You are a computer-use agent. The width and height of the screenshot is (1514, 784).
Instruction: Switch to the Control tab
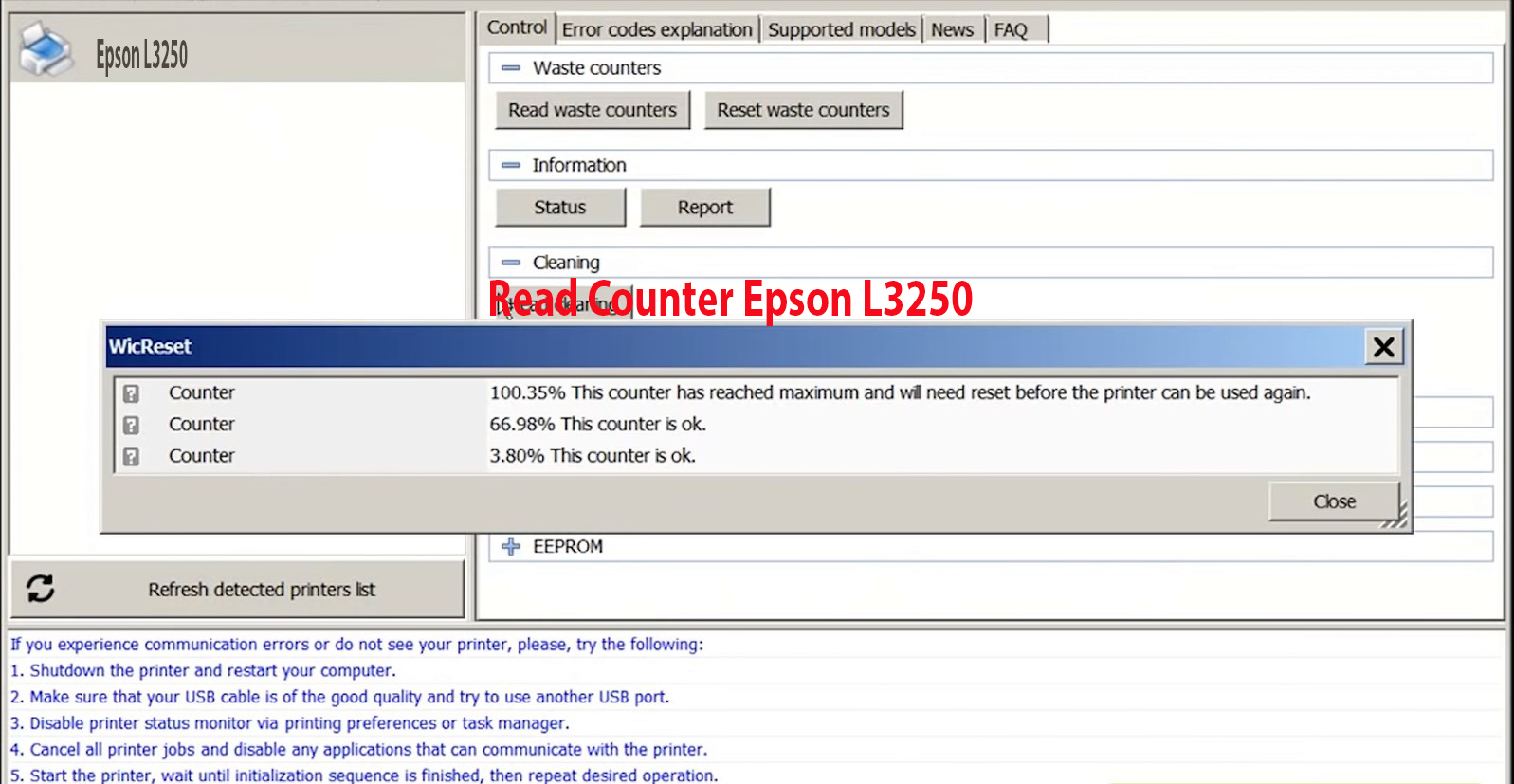tap(517, 27)
